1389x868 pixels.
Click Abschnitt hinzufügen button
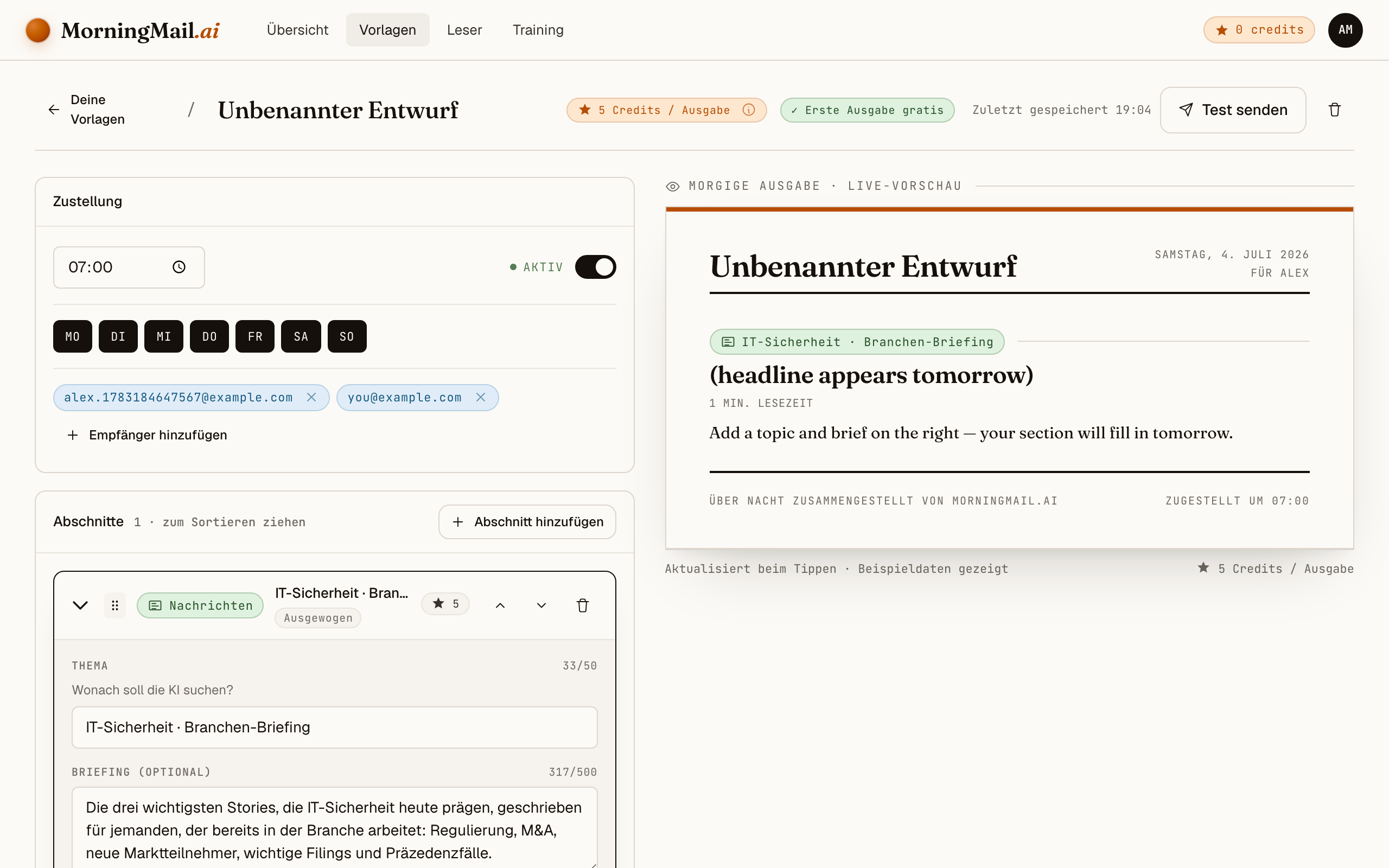point(527,522)
